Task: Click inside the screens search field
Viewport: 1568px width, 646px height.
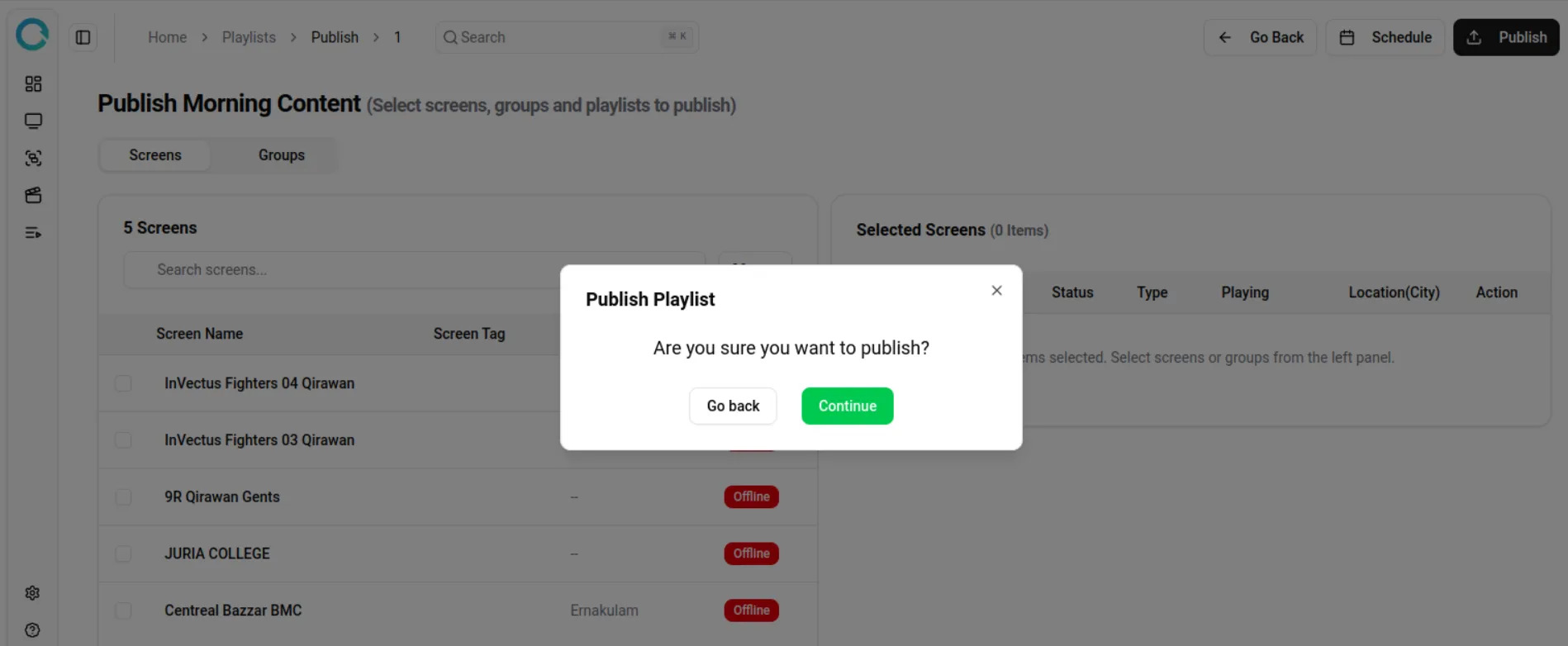Action: click(x=330, y=269)
